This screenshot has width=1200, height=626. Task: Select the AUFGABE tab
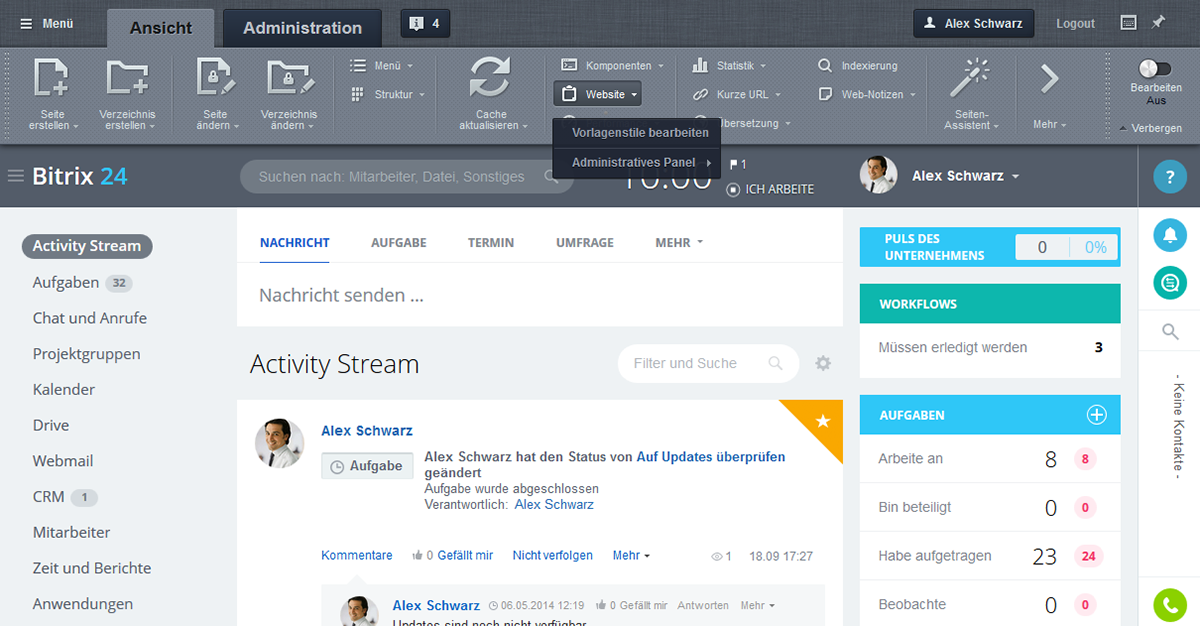[x=399, y=243]
